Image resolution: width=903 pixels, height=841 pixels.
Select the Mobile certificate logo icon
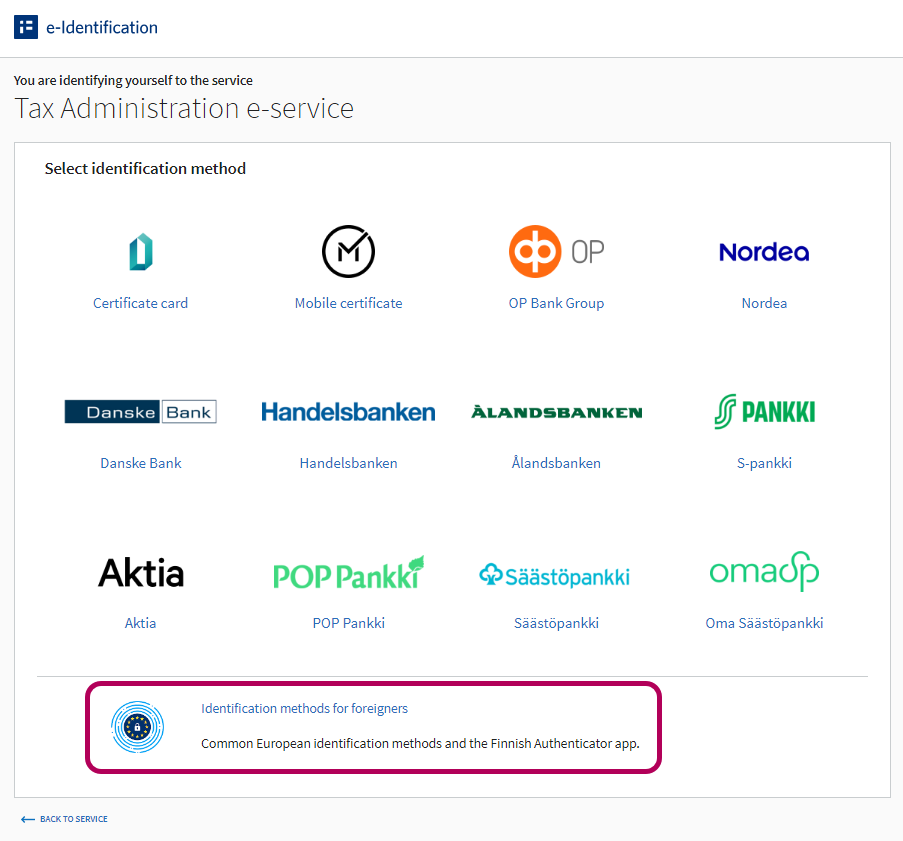pyautogui.click(x=348, y=252)
